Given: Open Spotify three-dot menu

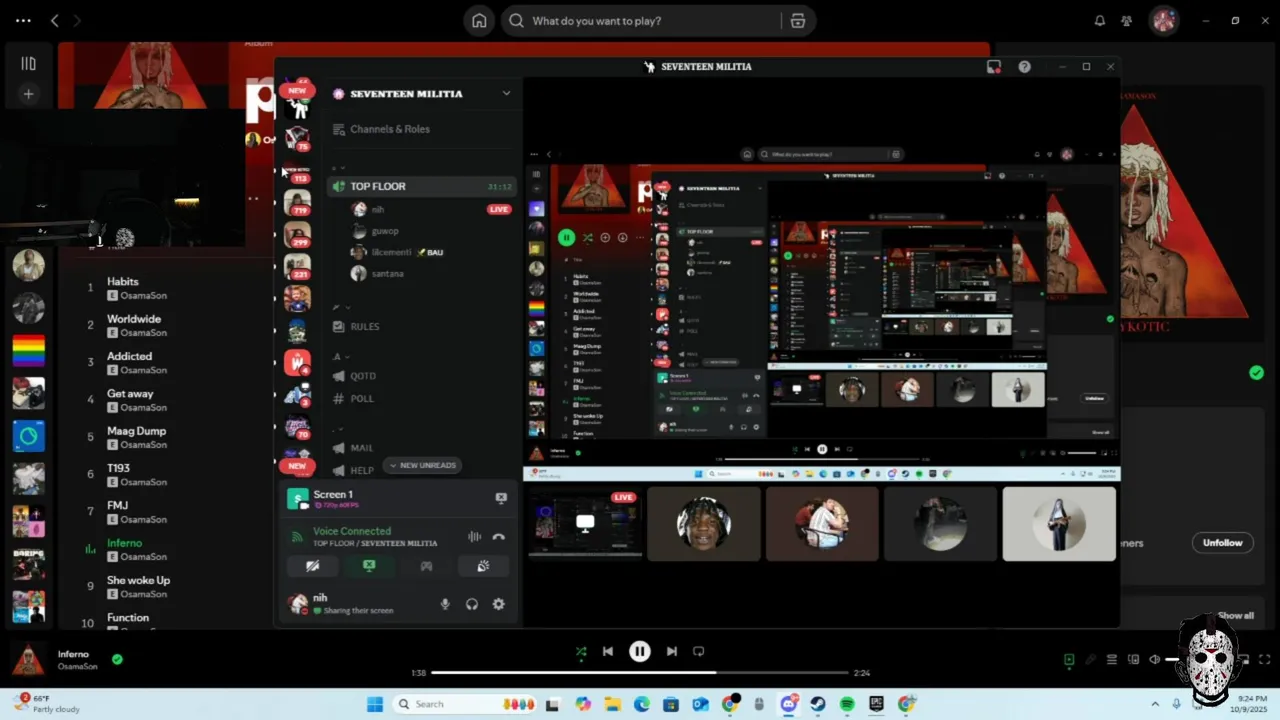Looking at the screenshot, I should (23, 21).
